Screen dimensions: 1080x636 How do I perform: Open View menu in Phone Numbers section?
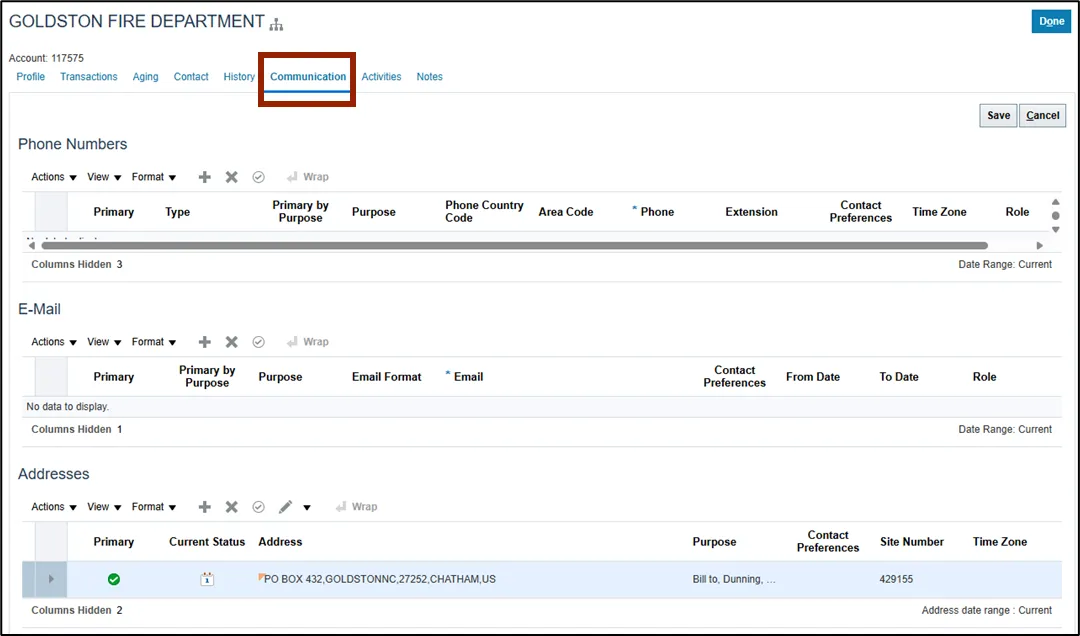104,177
